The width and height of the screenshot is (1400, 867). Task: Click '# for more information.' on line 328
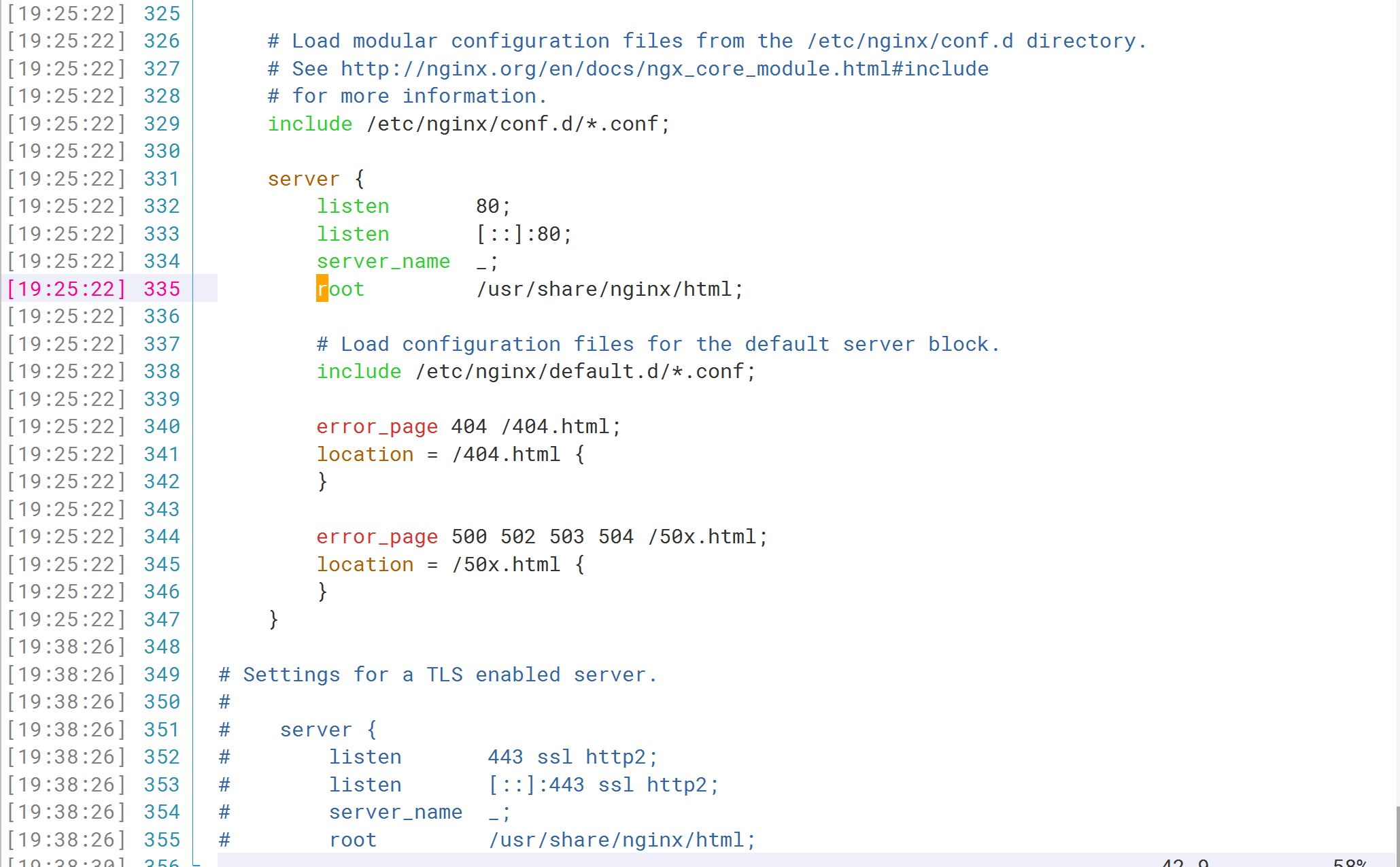tap(407, 96)
